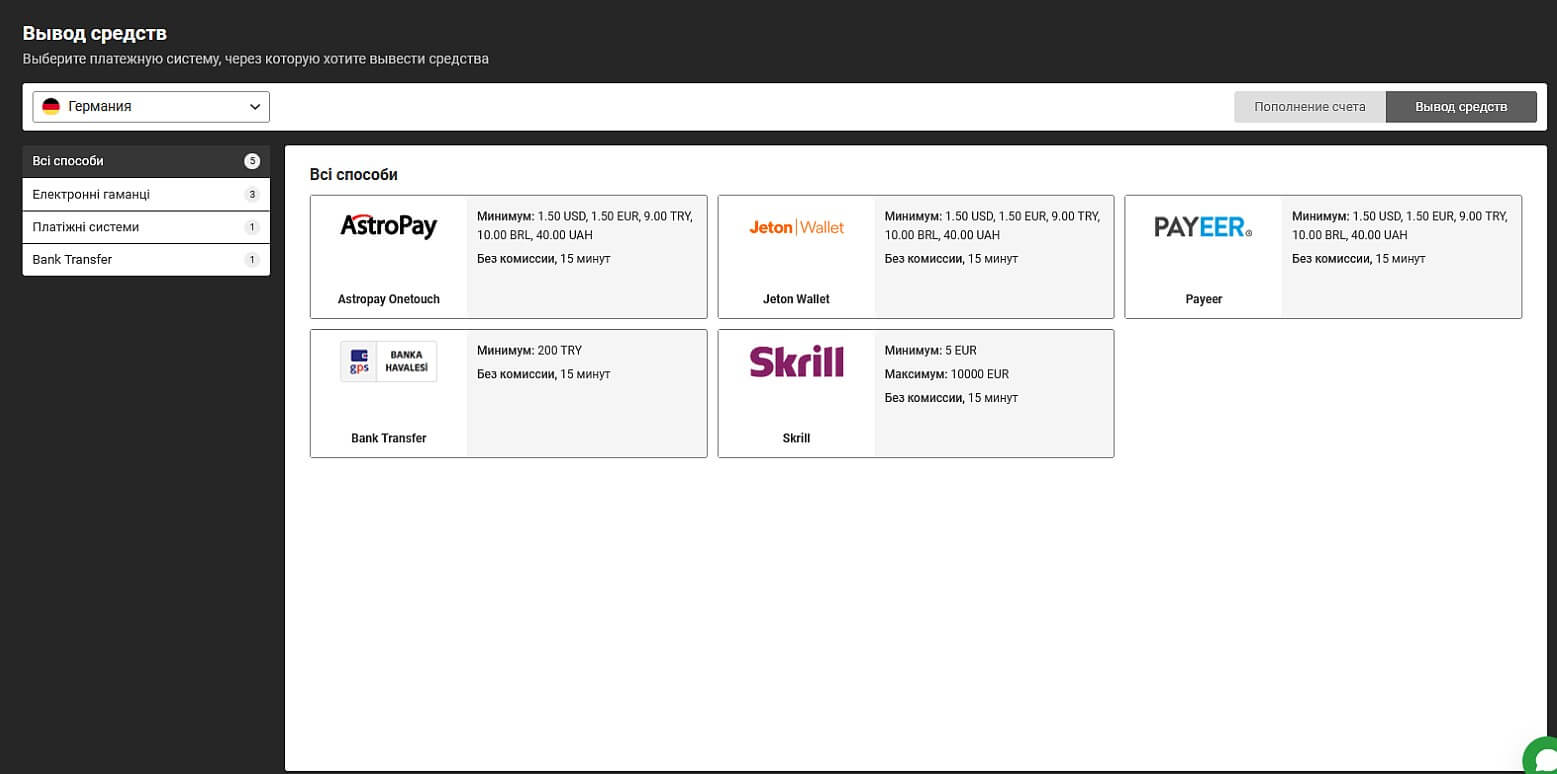Screen dimensions: 1557x774
Task: Click count badge 3 beside Електронні гаманці
Action: coord(252,194)
